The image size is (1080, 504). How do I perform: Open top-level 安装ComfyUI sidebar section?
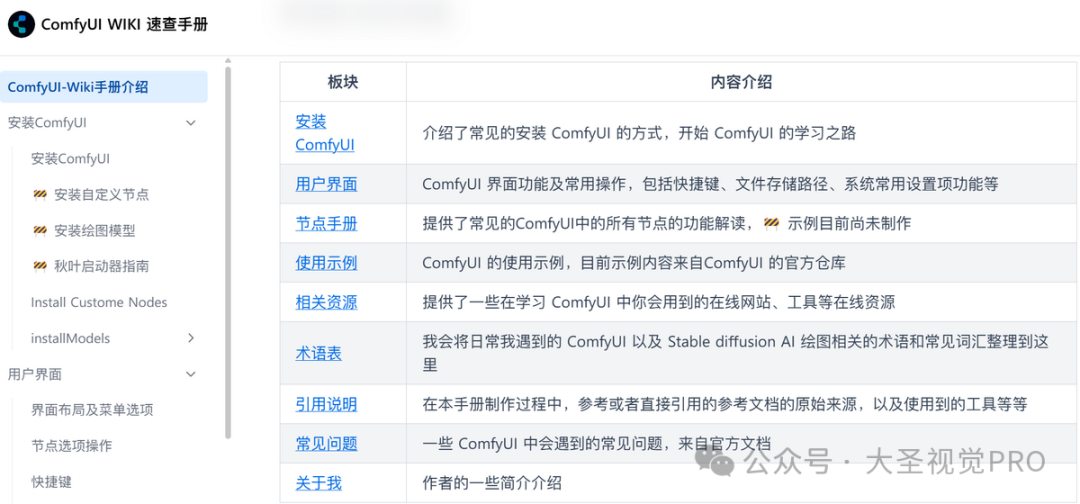coord(47,123)
